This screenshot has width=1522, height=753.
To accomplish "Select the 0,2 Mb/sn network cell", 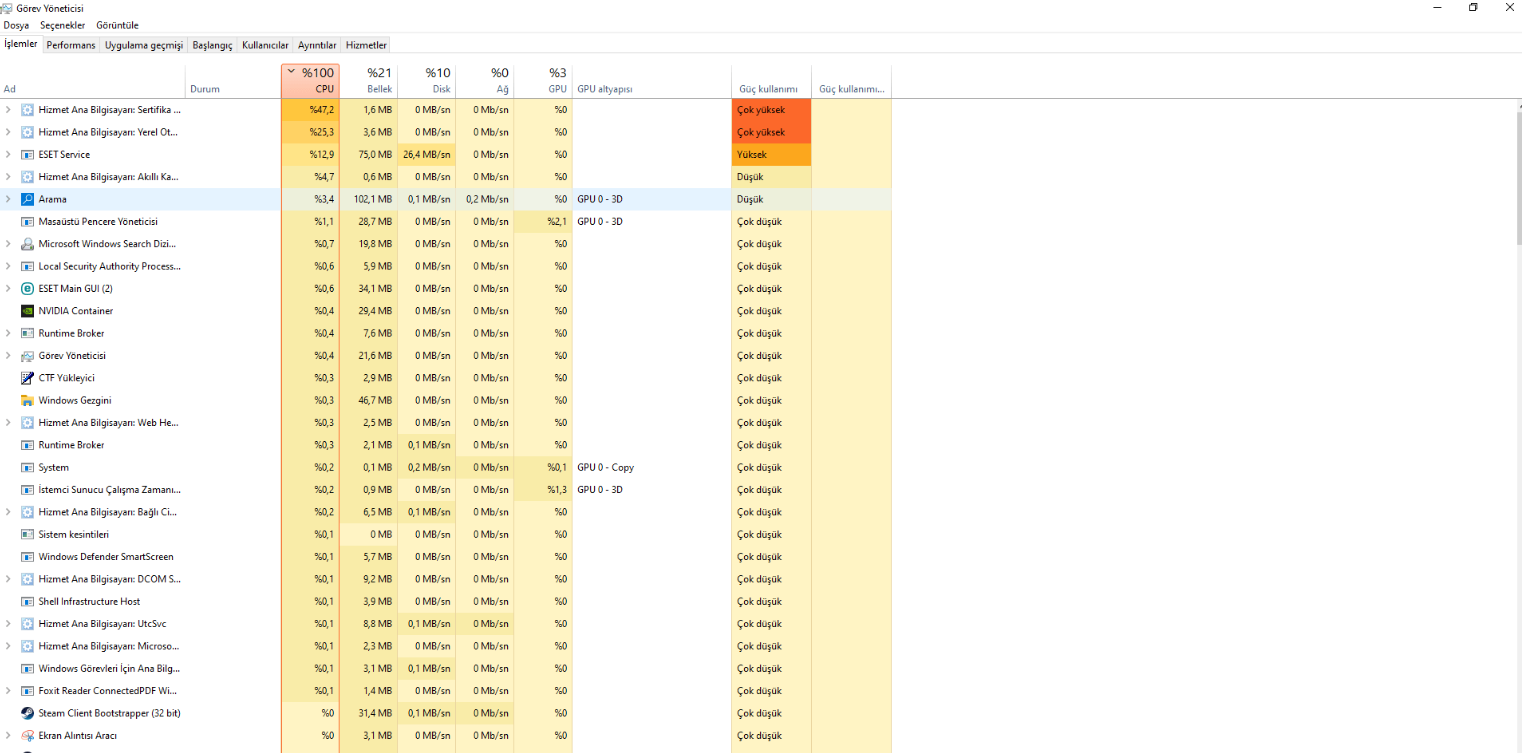I will pyautogui.click(x=487, y=199).
